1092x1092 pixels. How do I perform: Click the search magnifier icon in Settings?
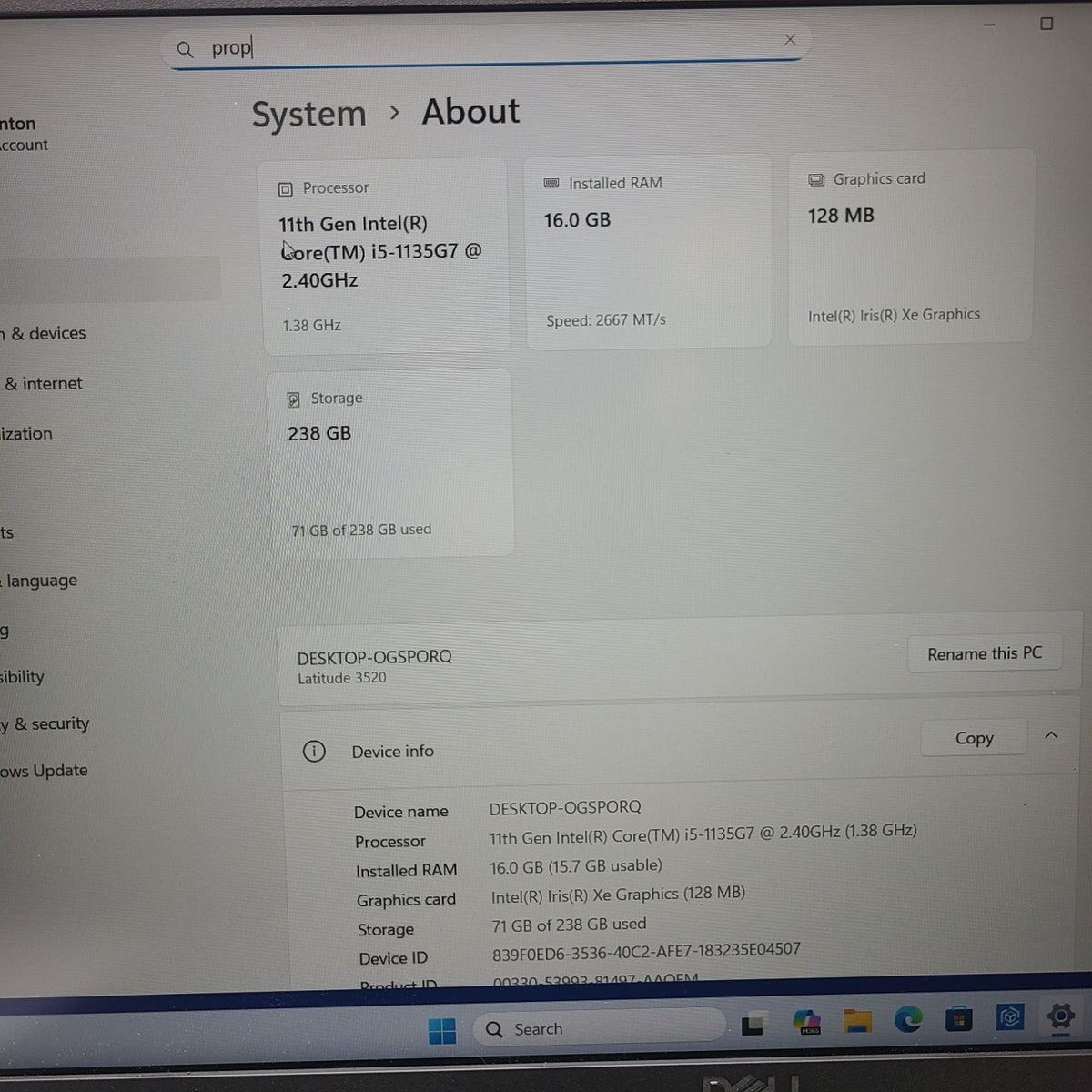coord(185,50)
